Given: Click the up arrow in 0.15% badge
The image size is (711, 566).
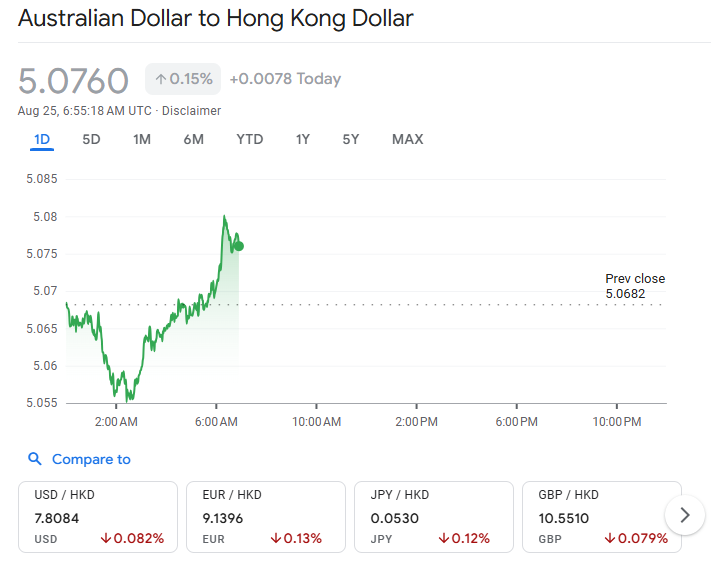Looking at the screenshot, I should [x=160, y=79].
